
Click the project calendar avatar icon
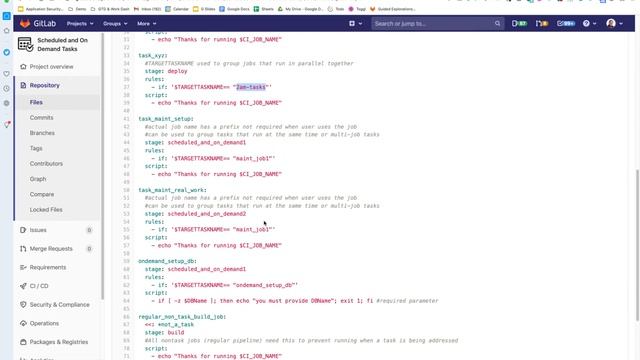click(x=25, y=44)
